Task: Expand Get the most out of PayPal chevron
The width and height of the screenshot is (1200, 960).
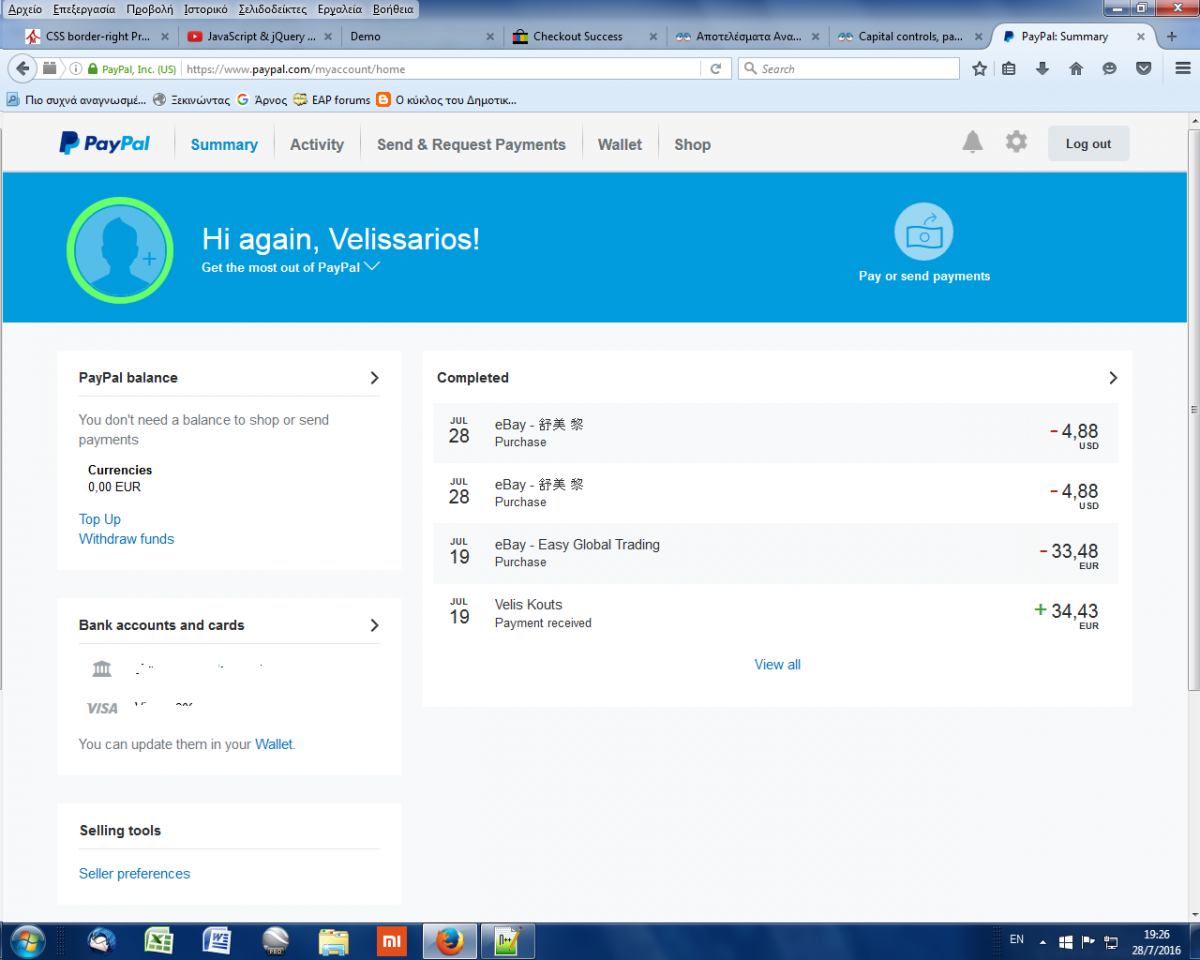Action: 372,267
